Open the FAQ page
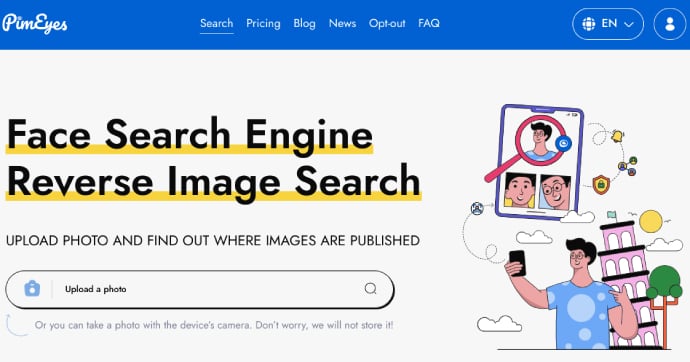This screenshot has height=362, width=690. coord(429,23)
